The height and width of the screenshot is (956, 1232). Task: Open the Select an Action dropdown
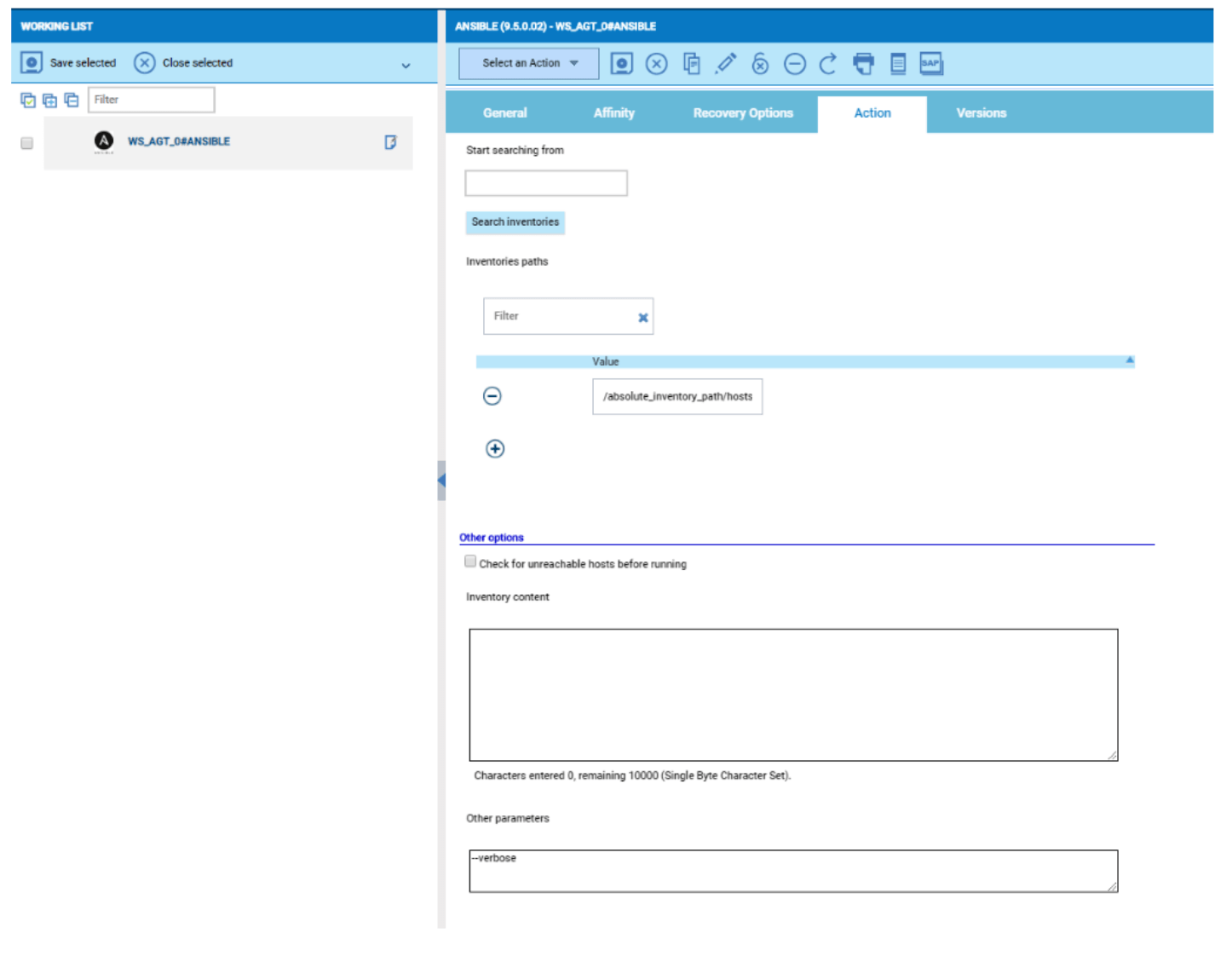coord(528,63)
